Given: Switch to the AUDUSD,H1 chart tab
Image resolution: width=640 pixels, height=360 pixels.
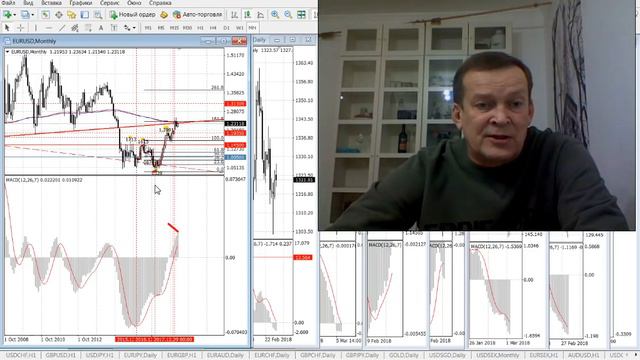Looking at the screenshot, I should tap(584, 355).
